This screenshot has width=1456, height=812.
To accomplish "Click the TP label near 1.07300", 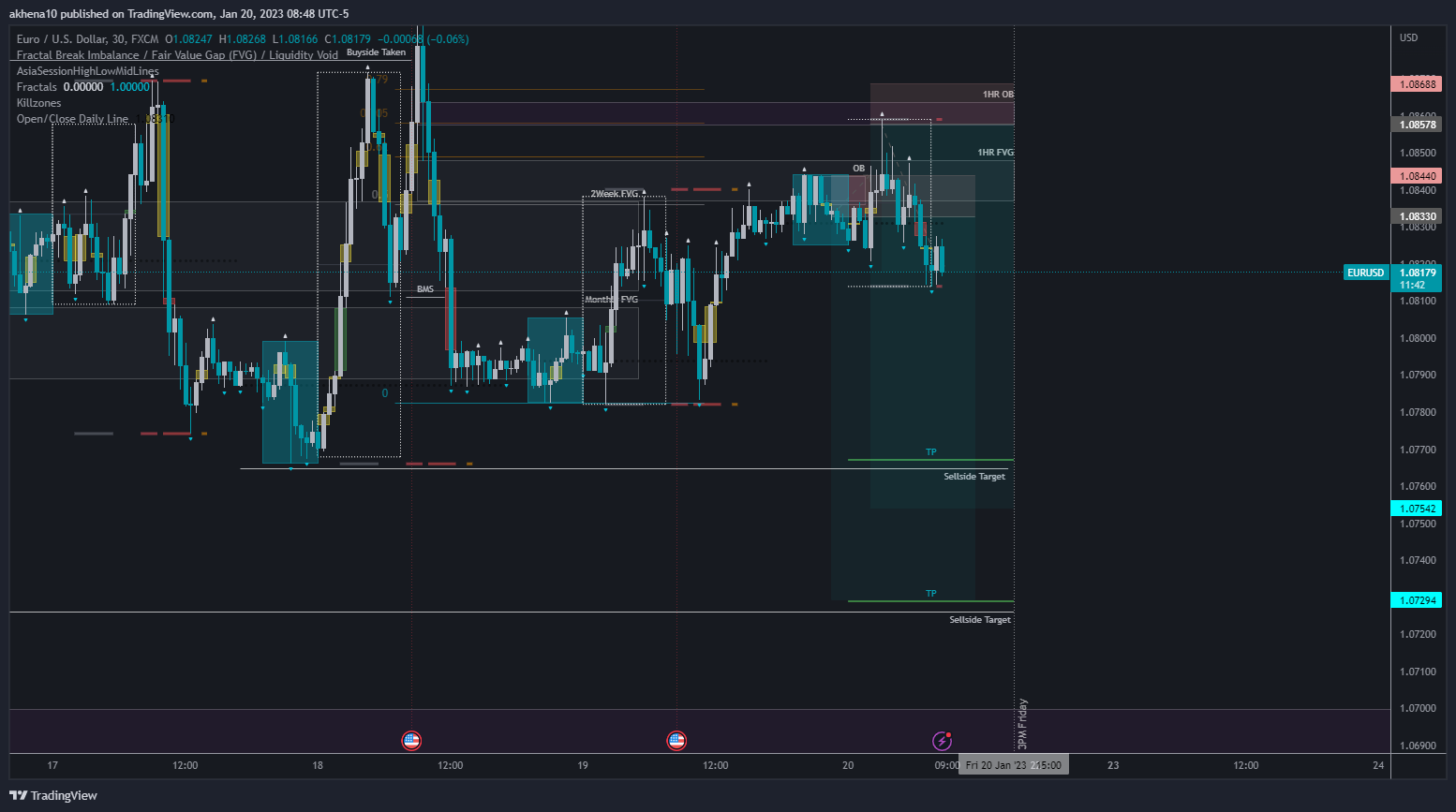I will 931,594.
